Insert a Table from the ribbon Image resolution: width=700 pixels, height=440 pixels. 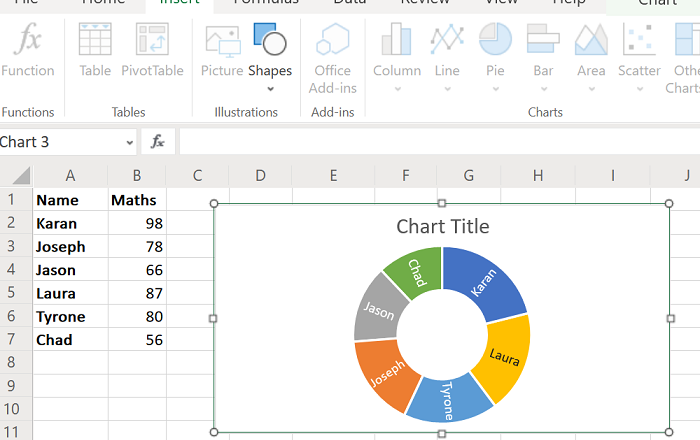pos(95,49)
